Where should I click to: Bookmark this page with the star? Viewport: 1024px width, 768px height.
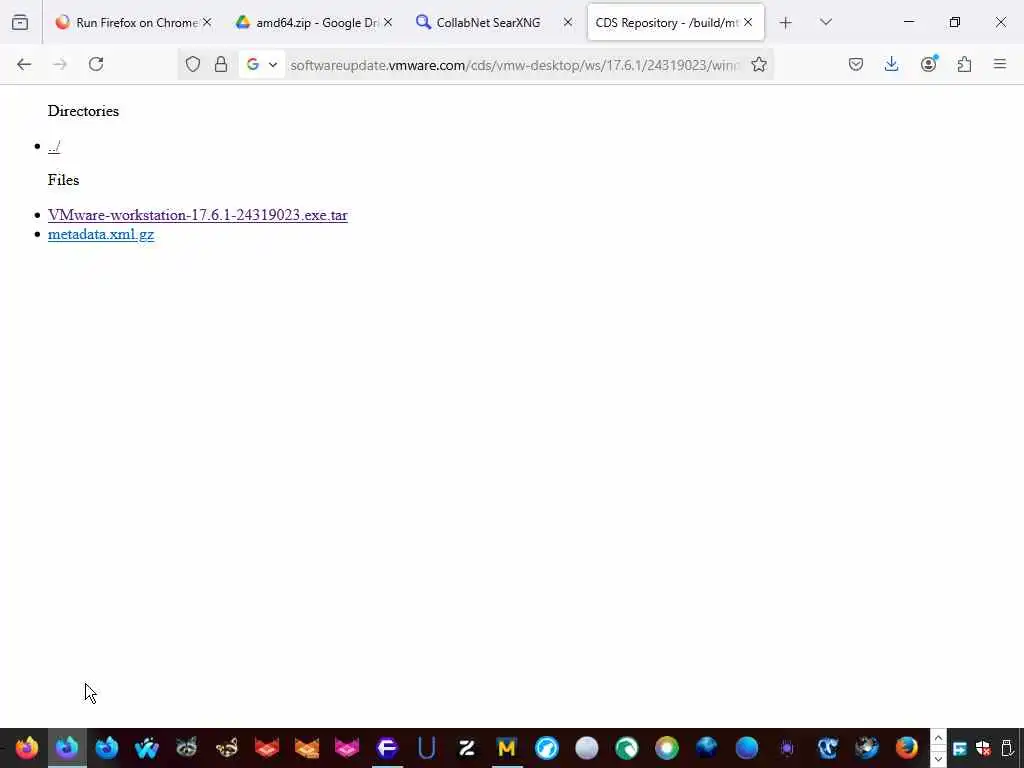tap(758, 64)
